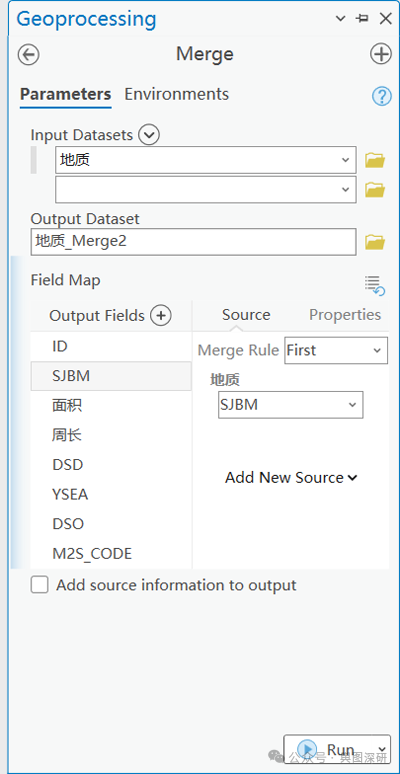The width and height of the screenshot is (400, 774).
Task: Click the back arrow icon beside Merge
Action: (x=28, y=54)
